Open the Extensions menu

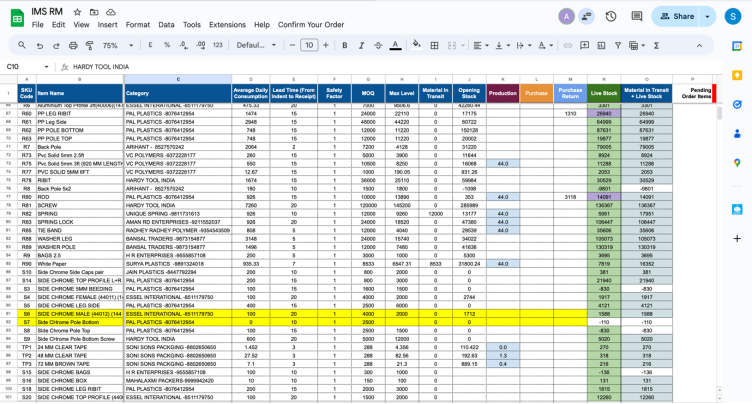click(227, 24)
